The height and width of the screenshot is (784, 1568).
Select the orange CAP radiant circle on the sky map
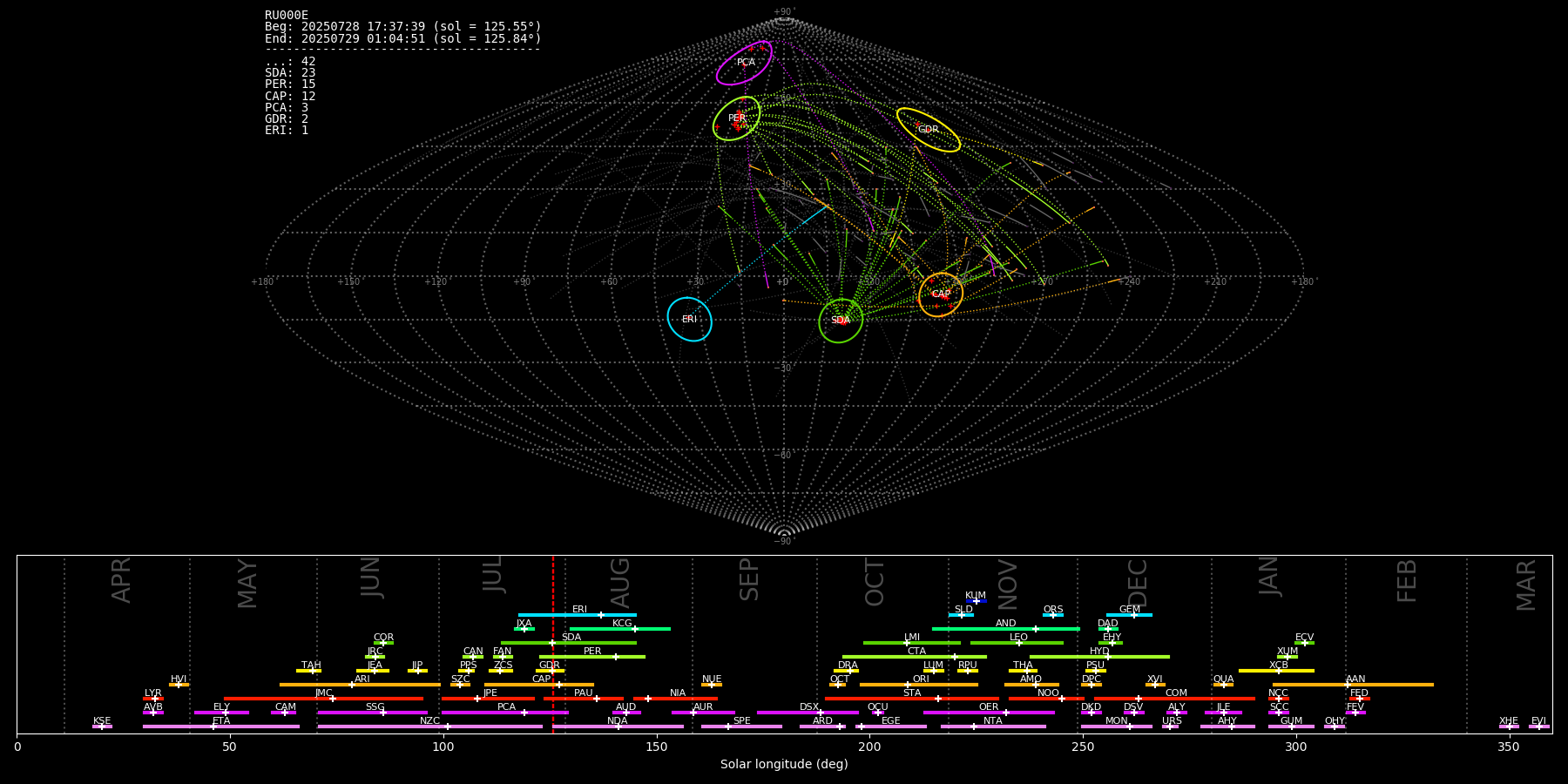pyautogui.click(x=941, y=294)
